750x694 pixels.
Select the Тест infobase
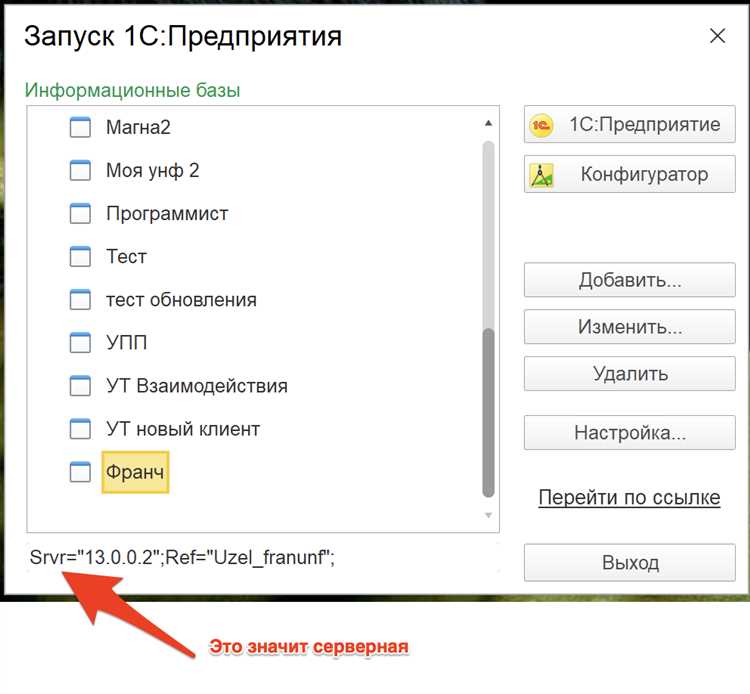[126, 256]
